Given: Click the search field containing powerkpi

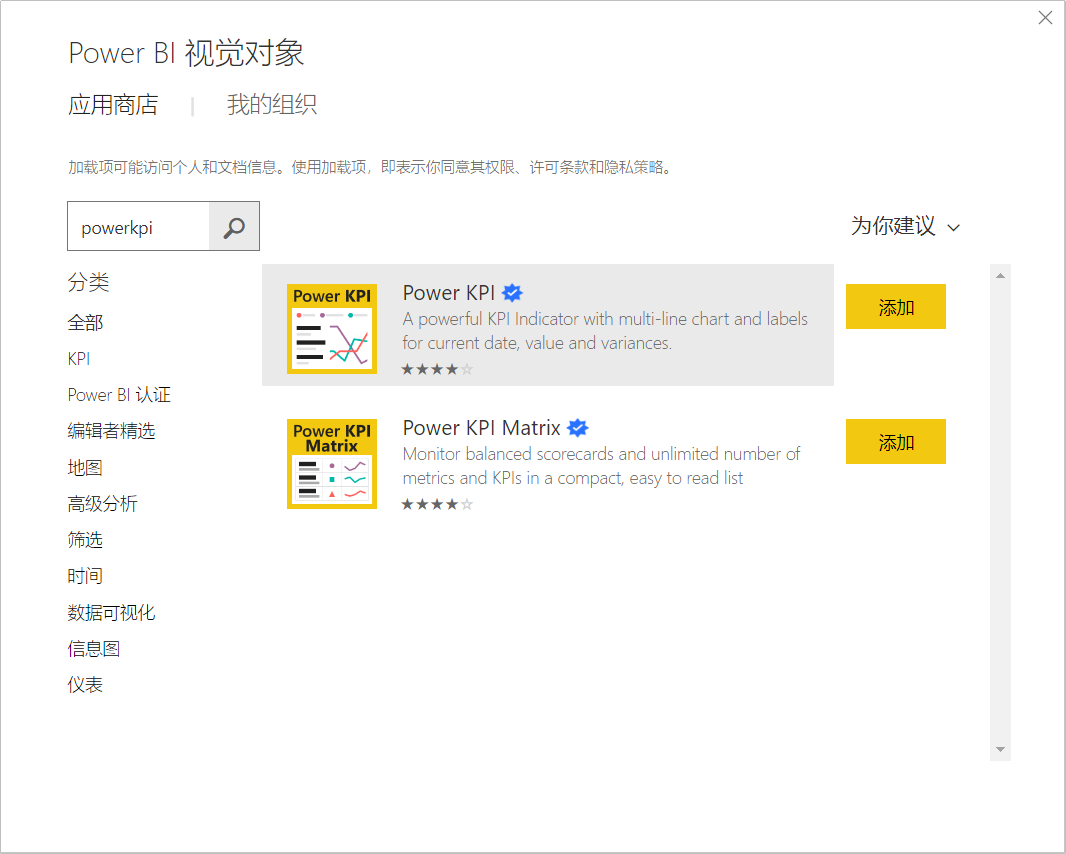Looking at the screenshot, I should tap(138, 227).
